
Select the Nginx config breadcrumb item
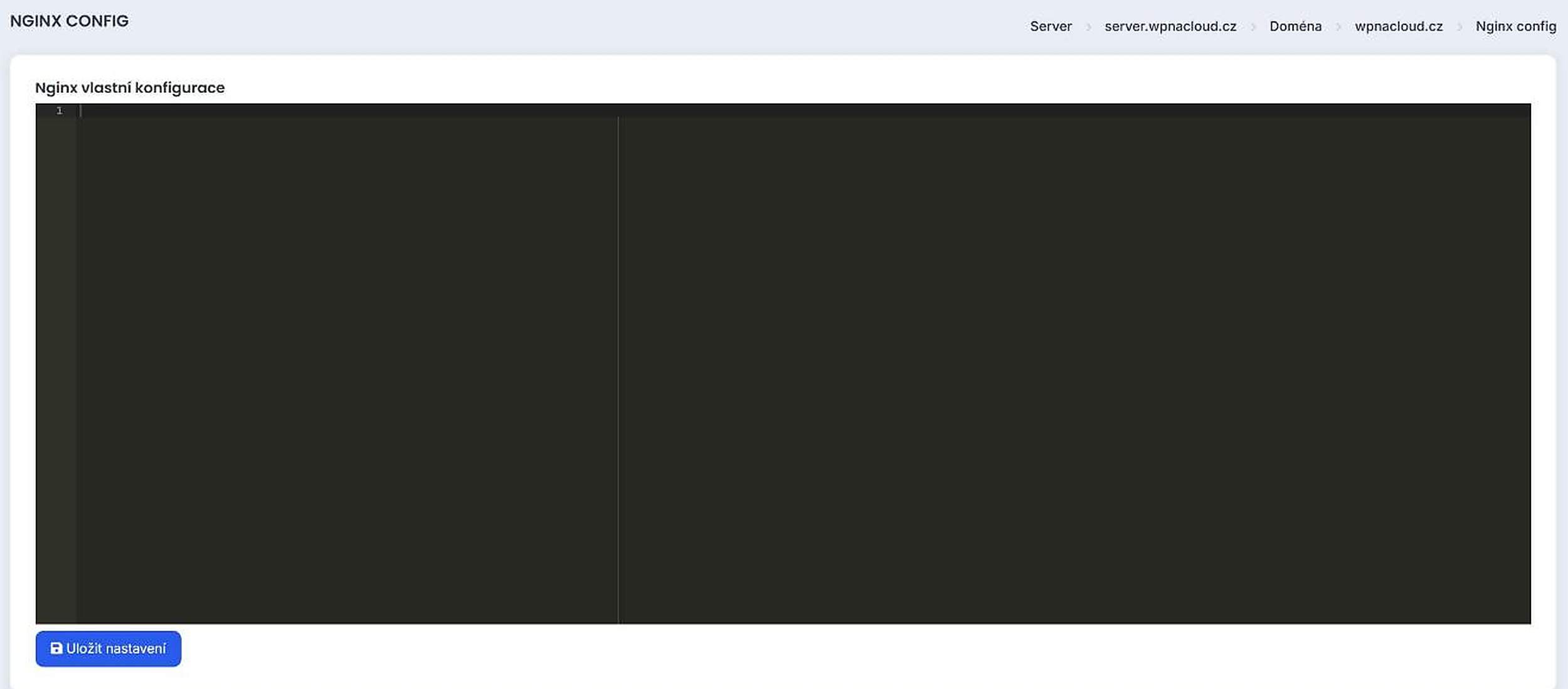(1516, 26)
